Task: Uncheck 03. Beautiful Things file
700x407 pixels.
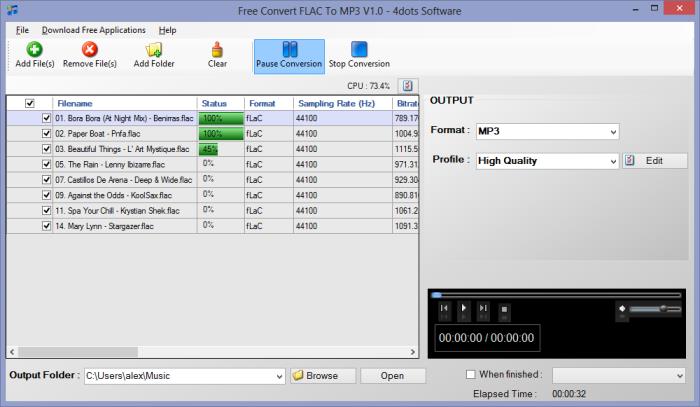Action: click(46, 149)
